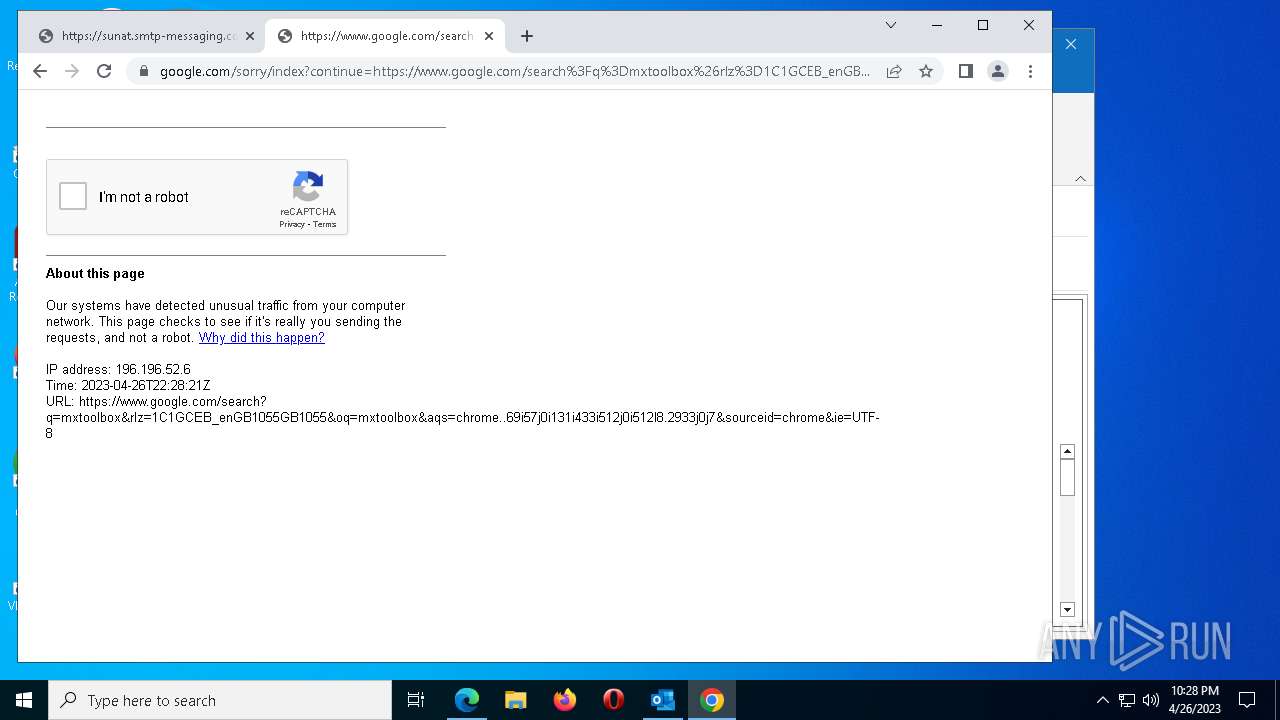This screenshot has height=720, width=1280.
Task: Reload the current page
Action: click(x=104, y=71)
